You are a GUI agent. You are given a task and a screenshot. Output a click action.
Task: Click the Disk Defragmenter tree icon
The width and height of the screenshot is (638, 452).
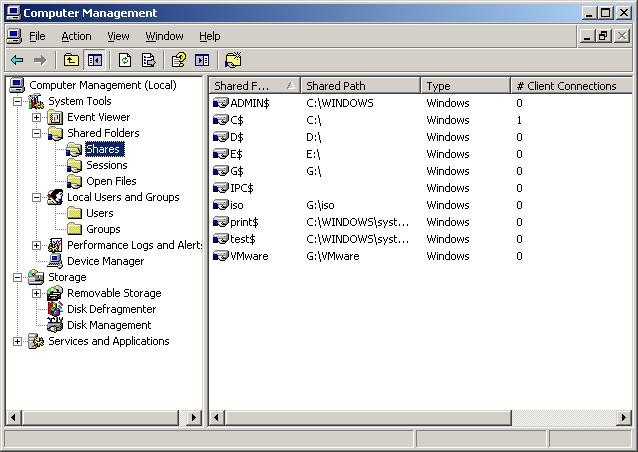pyautogui.click(x=55, y=309)
